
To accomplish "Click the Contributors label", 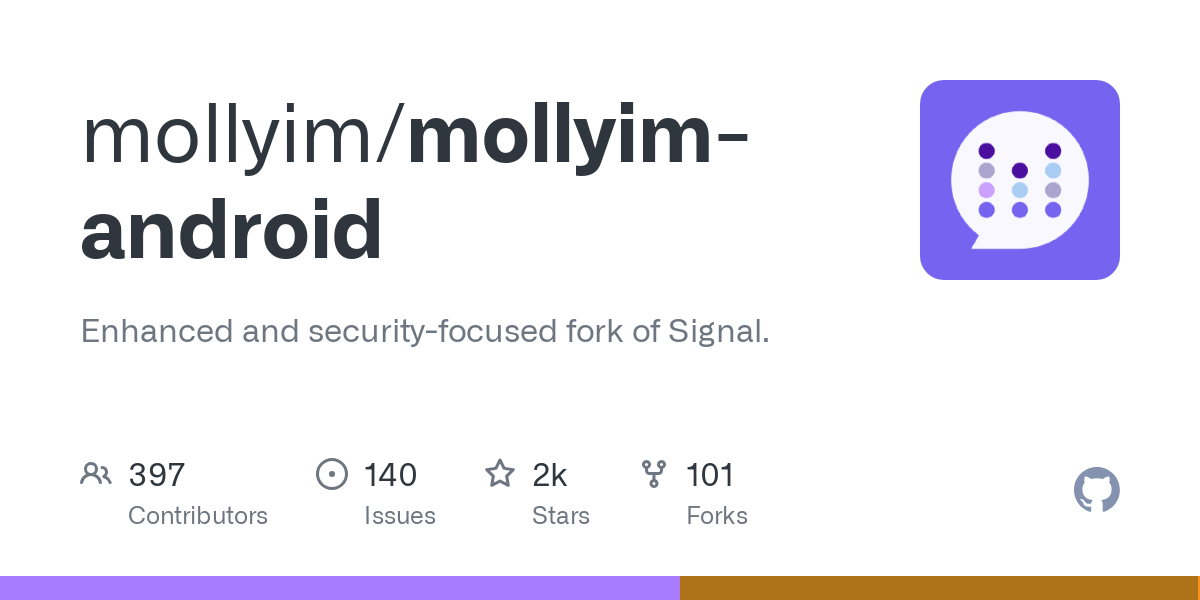I will coord(198,516).
